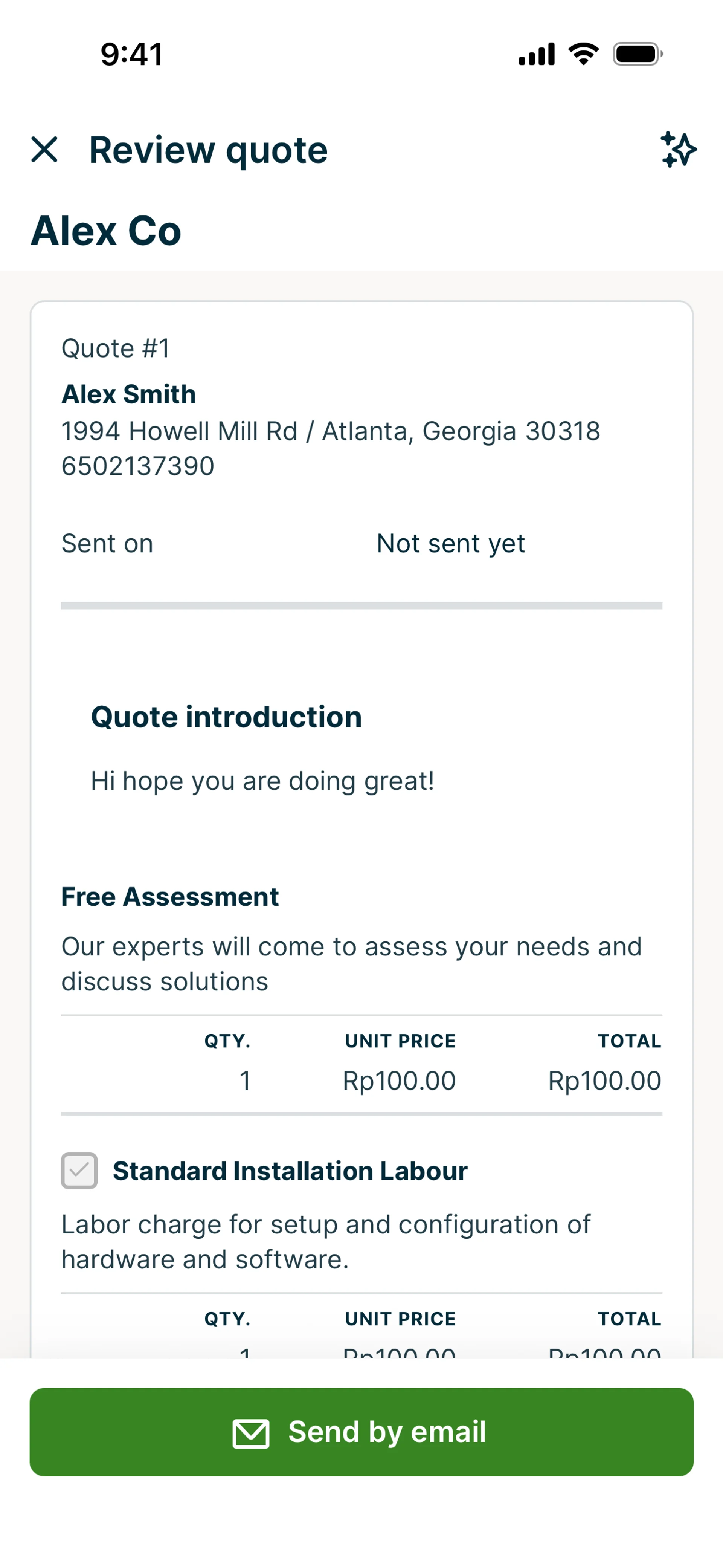The image size is (723, 1568).
Task: Tap the client name Alex Smith
Action: coord(129,394)
